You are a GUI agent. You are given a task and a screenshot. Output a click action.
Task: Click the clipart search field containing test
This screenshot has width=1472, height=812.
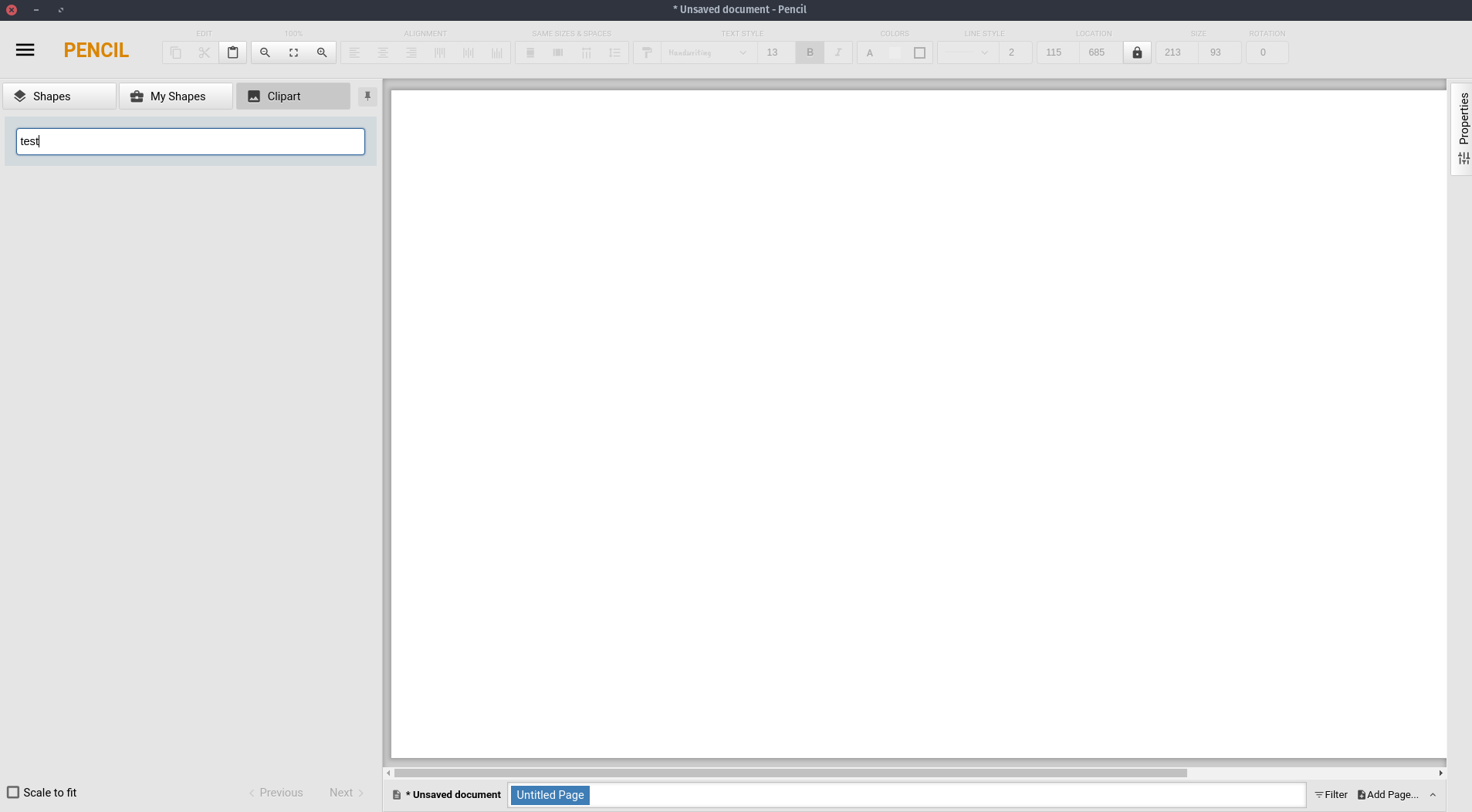[191, 141]
